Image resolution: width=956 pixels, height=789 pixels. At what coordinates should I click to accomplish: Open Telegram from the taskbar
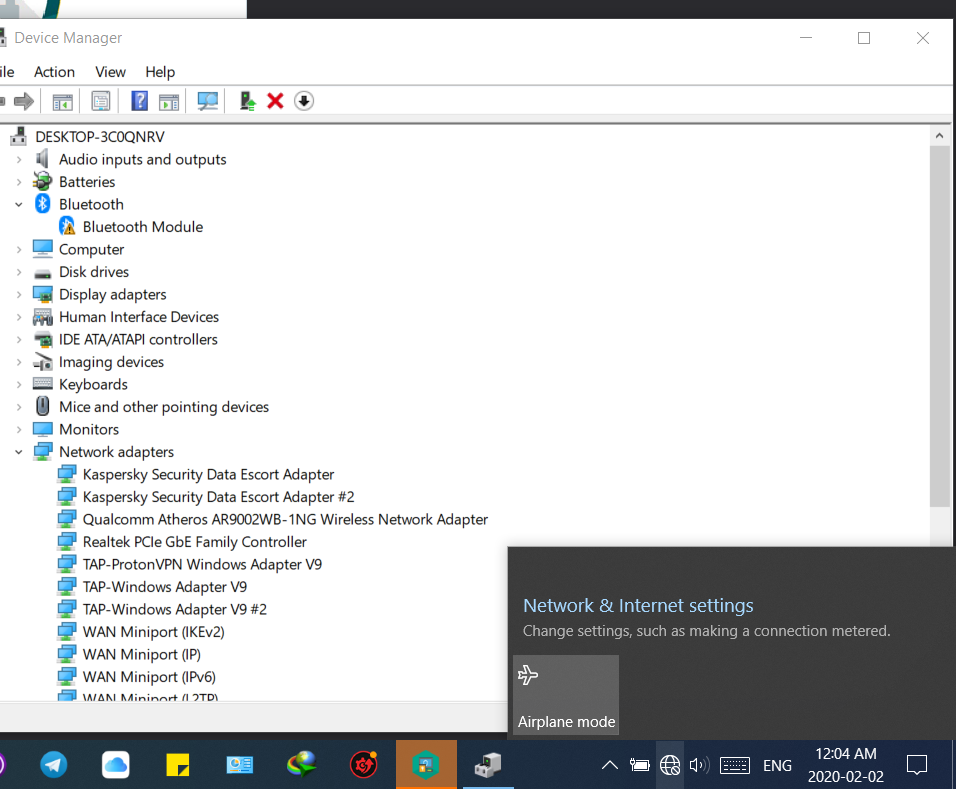54,765
